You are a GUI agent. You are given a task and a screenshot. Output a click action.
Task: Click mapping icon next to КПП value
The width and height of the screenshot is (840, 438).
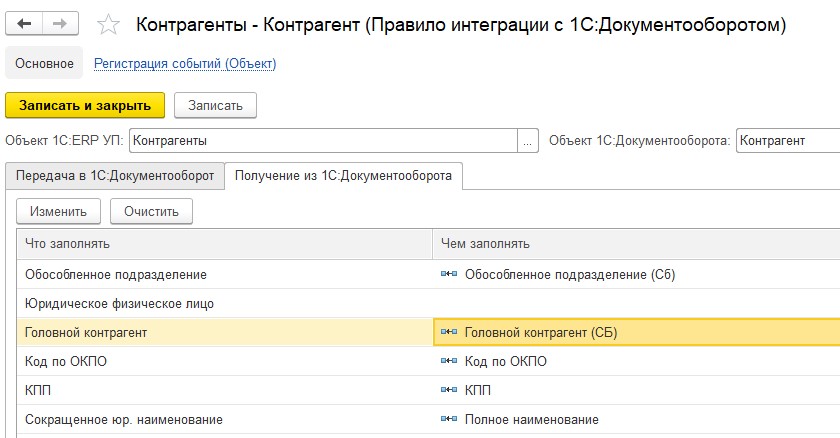pos(449,390)
